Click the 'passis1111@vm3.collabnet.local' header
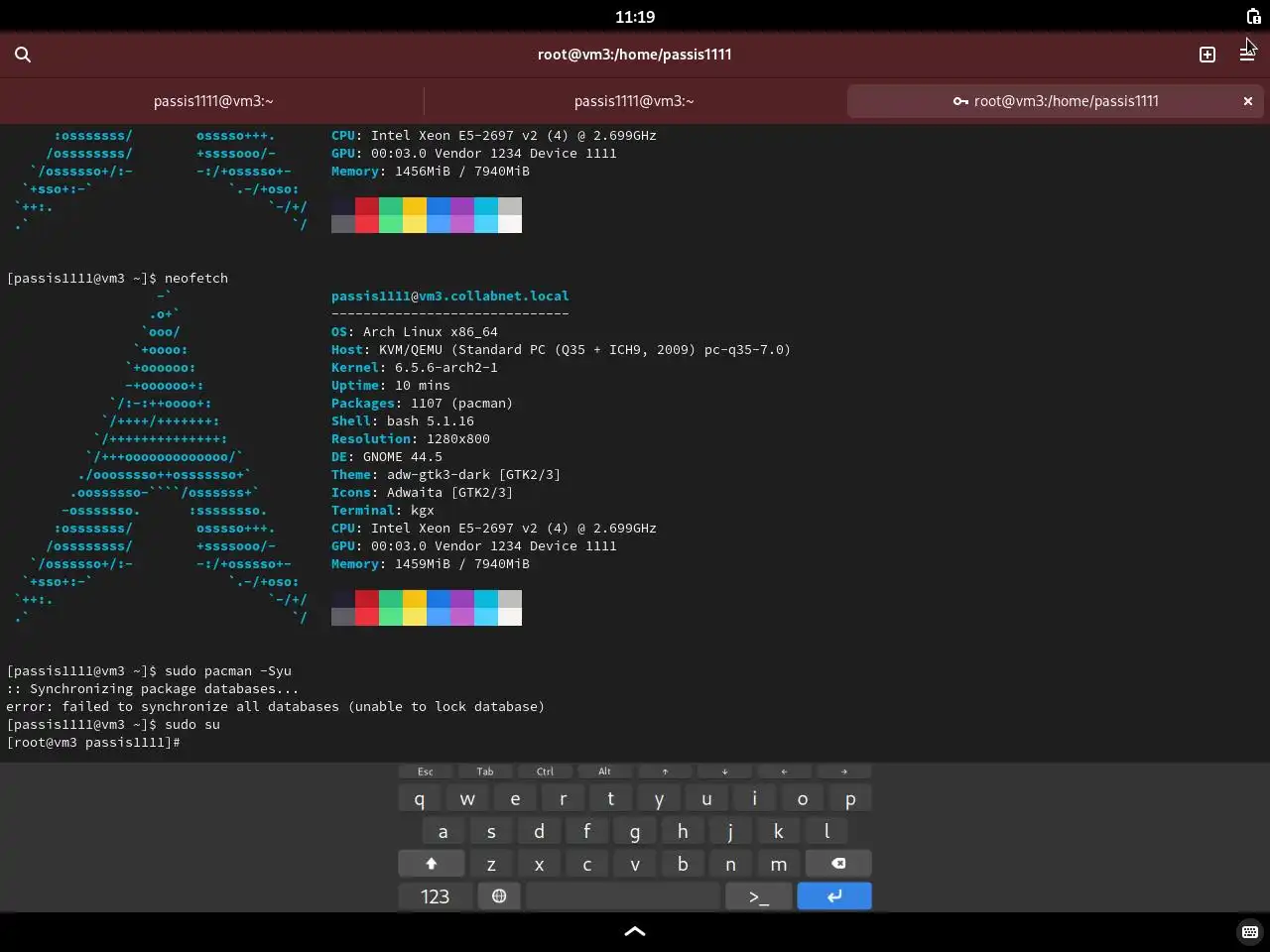The image size is (1270, 952). click(450, 297)
